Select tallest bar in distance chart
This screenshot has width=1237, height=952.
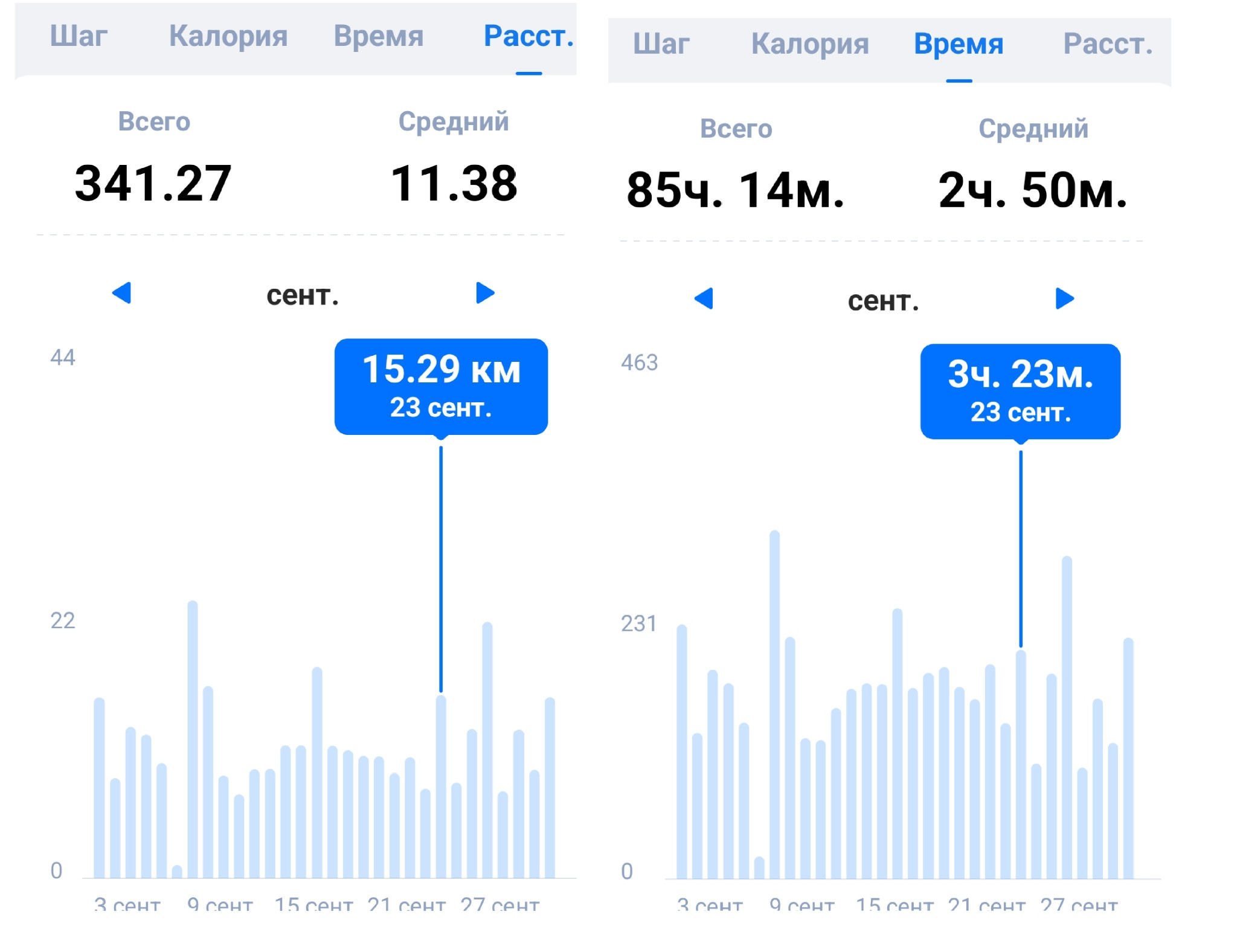tap(193, 739)
